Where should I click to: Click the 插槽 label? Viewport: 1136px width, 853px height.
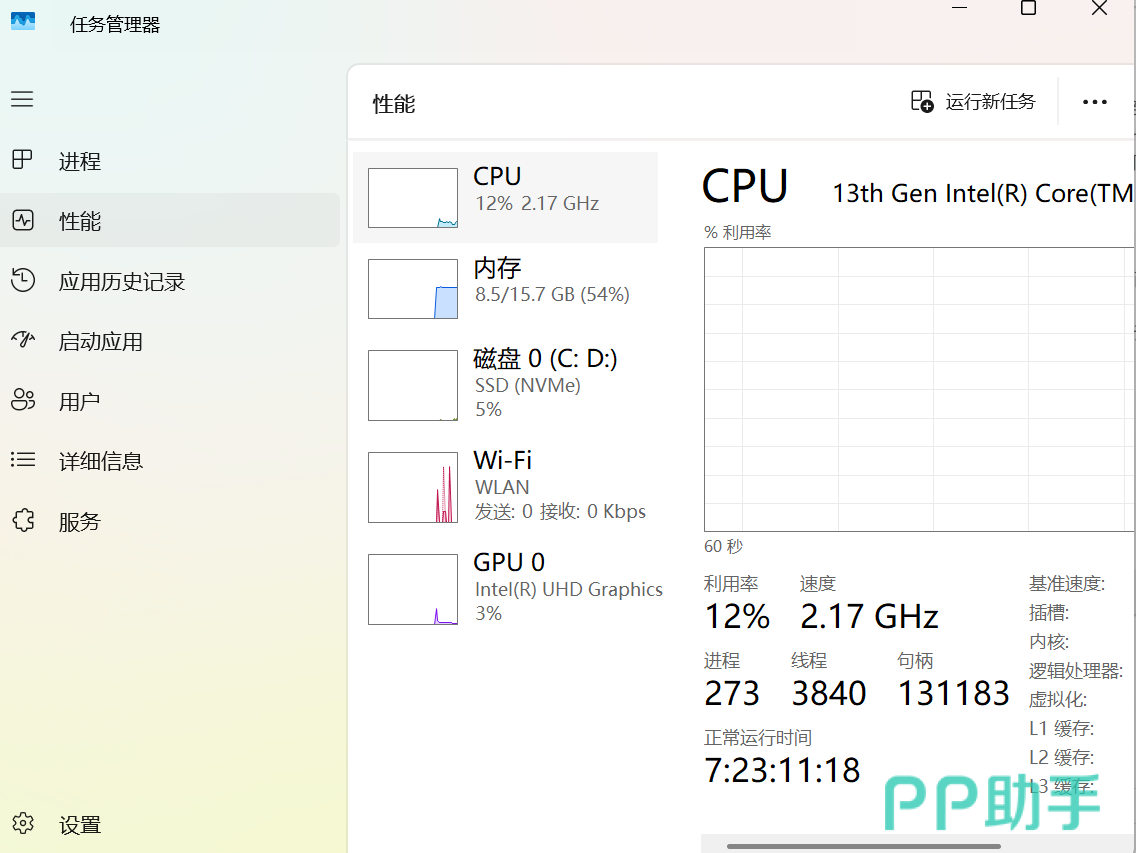coord(1049,612)
